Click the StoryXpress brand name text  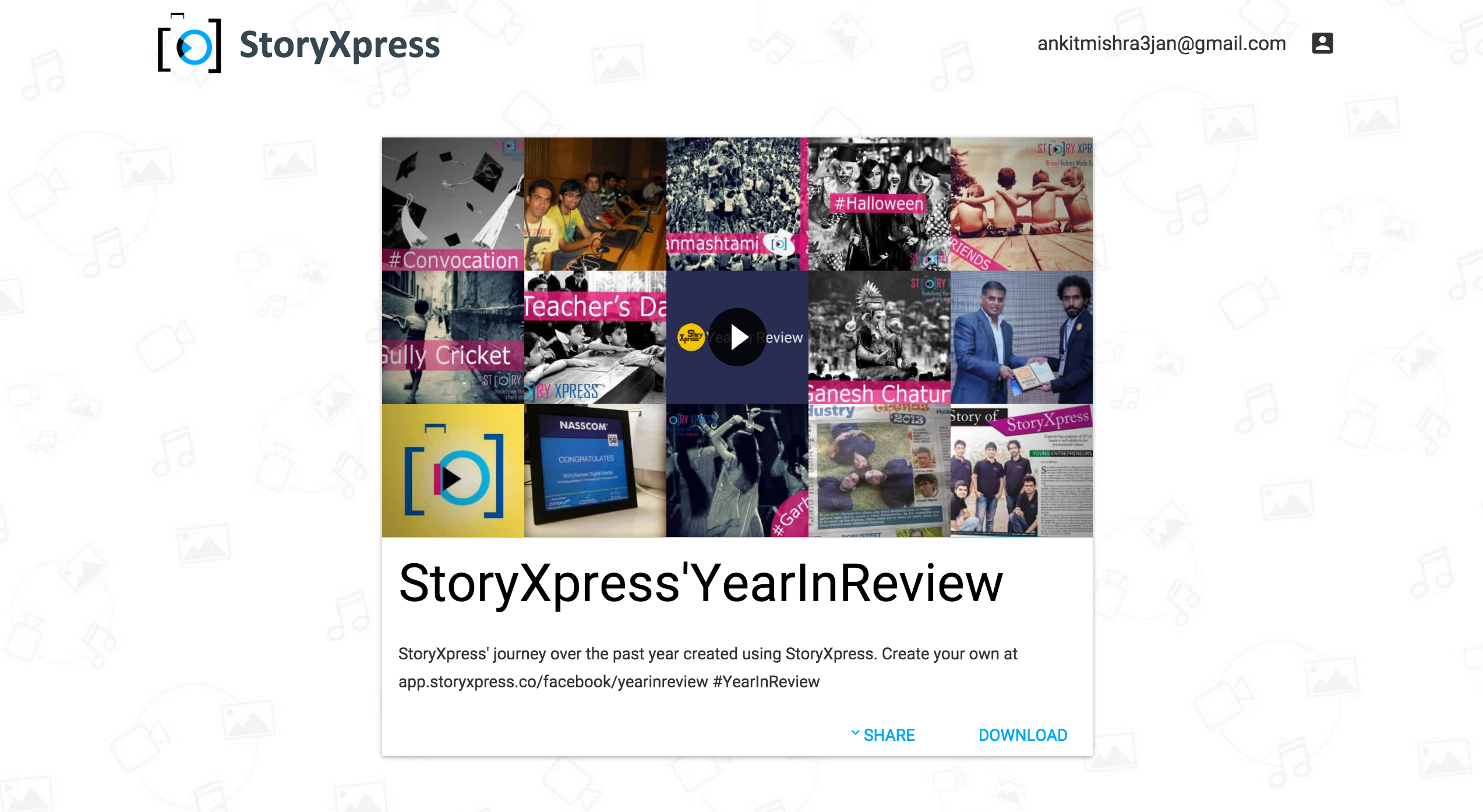[340, 45]
